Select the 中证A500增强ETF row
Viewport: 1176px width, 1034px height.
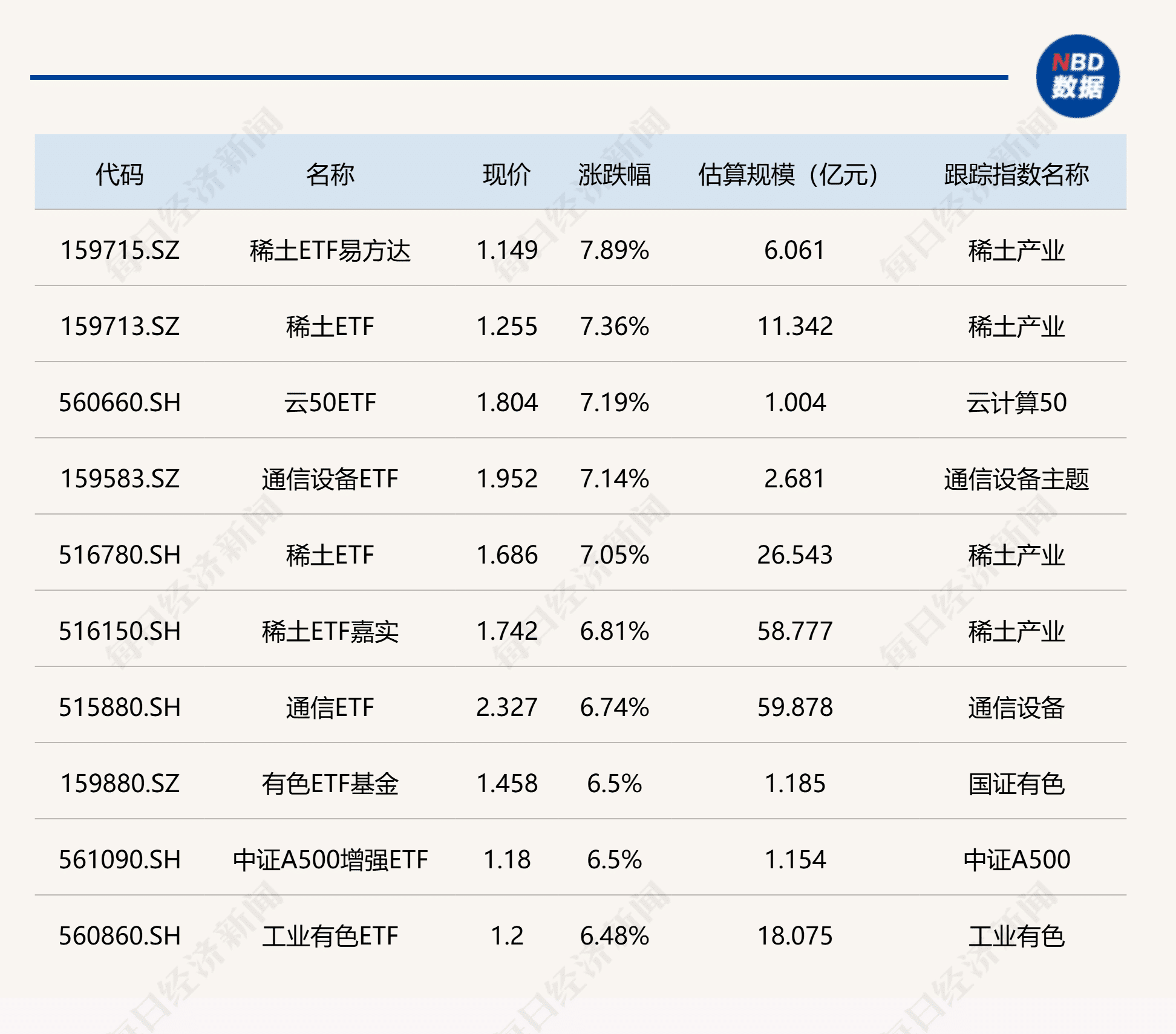pyautogui.click(x=331, y=860)
